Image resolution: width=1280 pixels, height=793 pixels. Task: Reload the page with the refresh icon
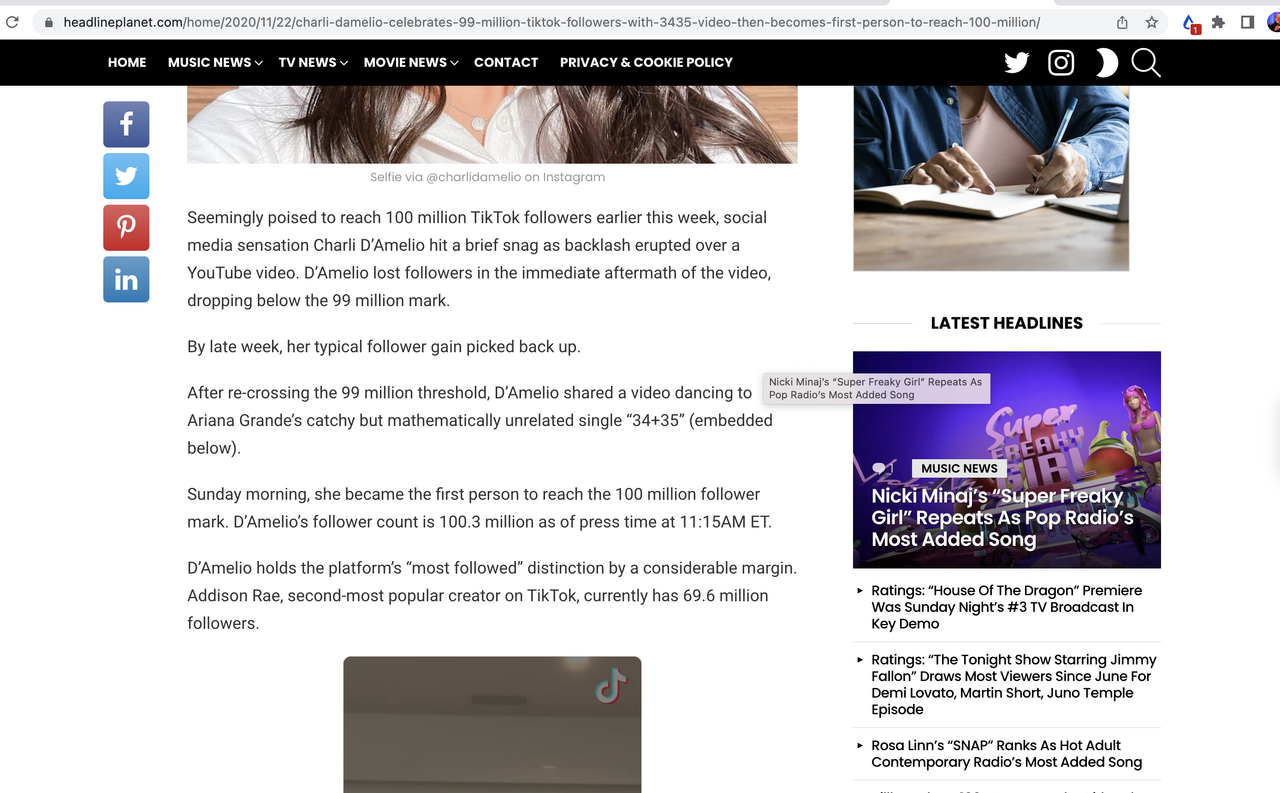click(12, 22)
